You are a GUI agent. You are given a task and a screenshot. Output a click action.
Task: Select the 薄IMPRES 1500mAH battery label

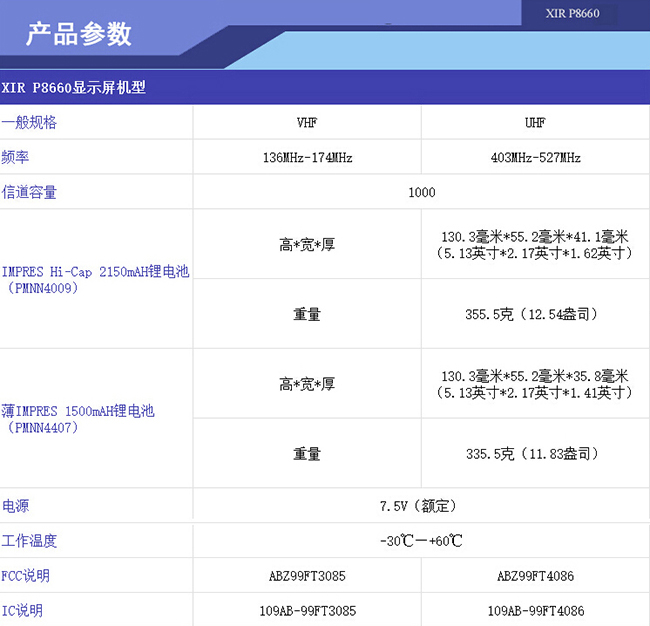click(x=78, y=419)
